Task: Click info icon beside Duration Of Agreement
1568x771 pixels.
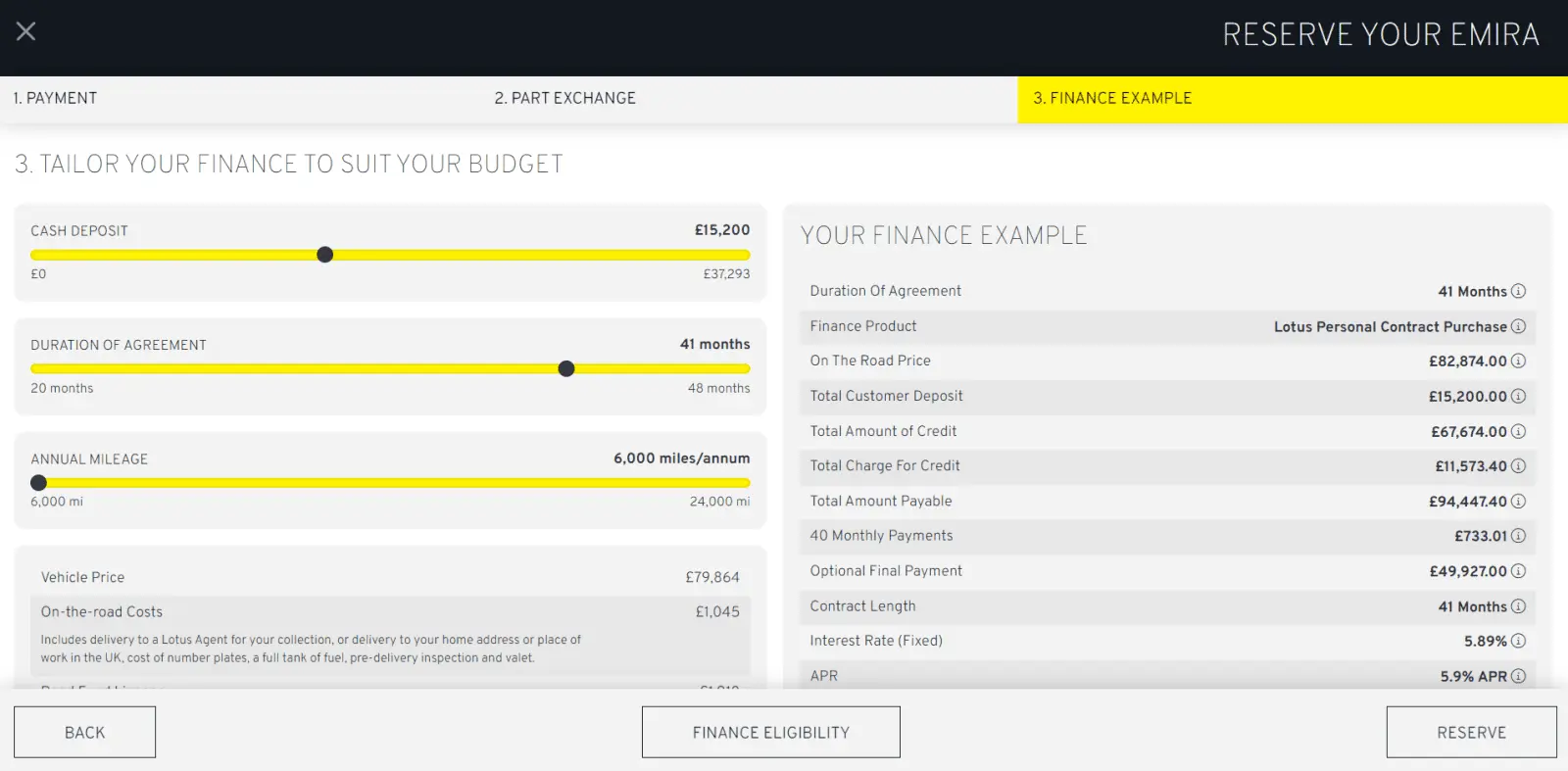Action: pyautogui.click(x=1518, y=291)
